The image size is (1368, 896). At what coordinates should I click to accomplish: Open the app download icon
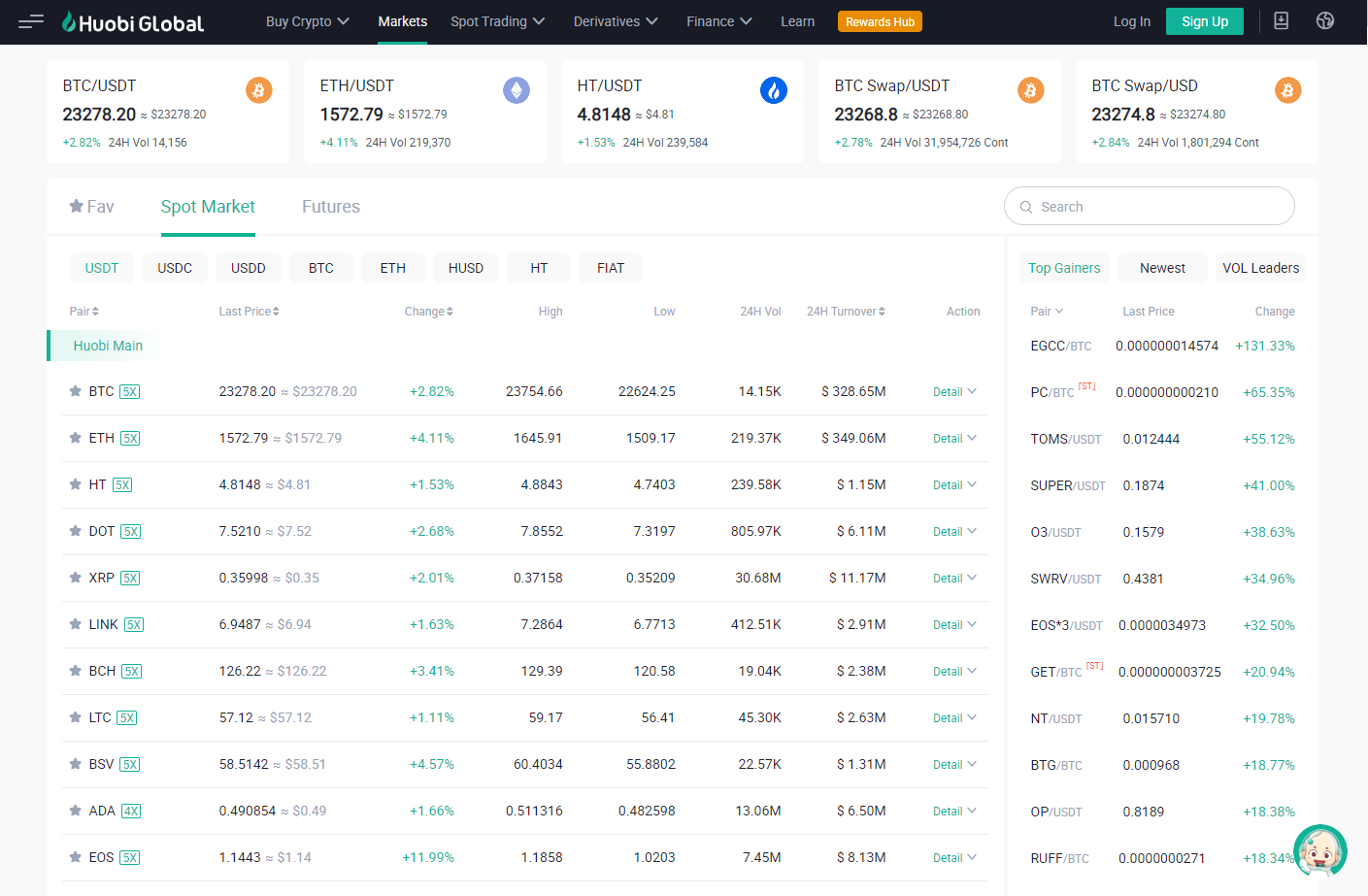(1282, 20)
